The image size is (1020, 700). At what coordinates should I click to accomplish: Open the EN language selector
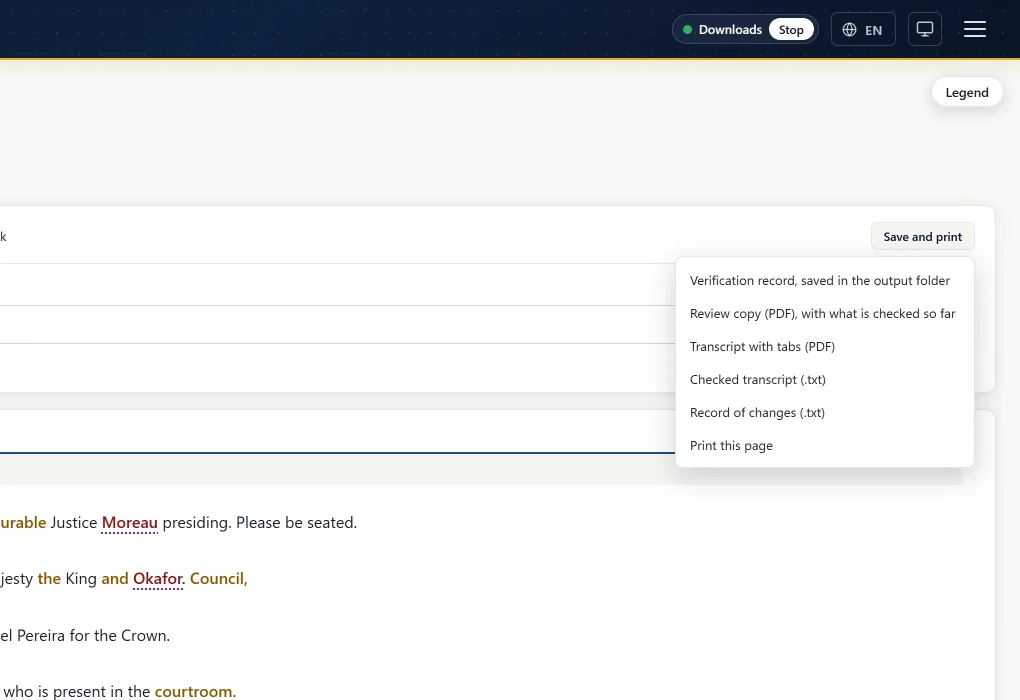coord(863,29)
